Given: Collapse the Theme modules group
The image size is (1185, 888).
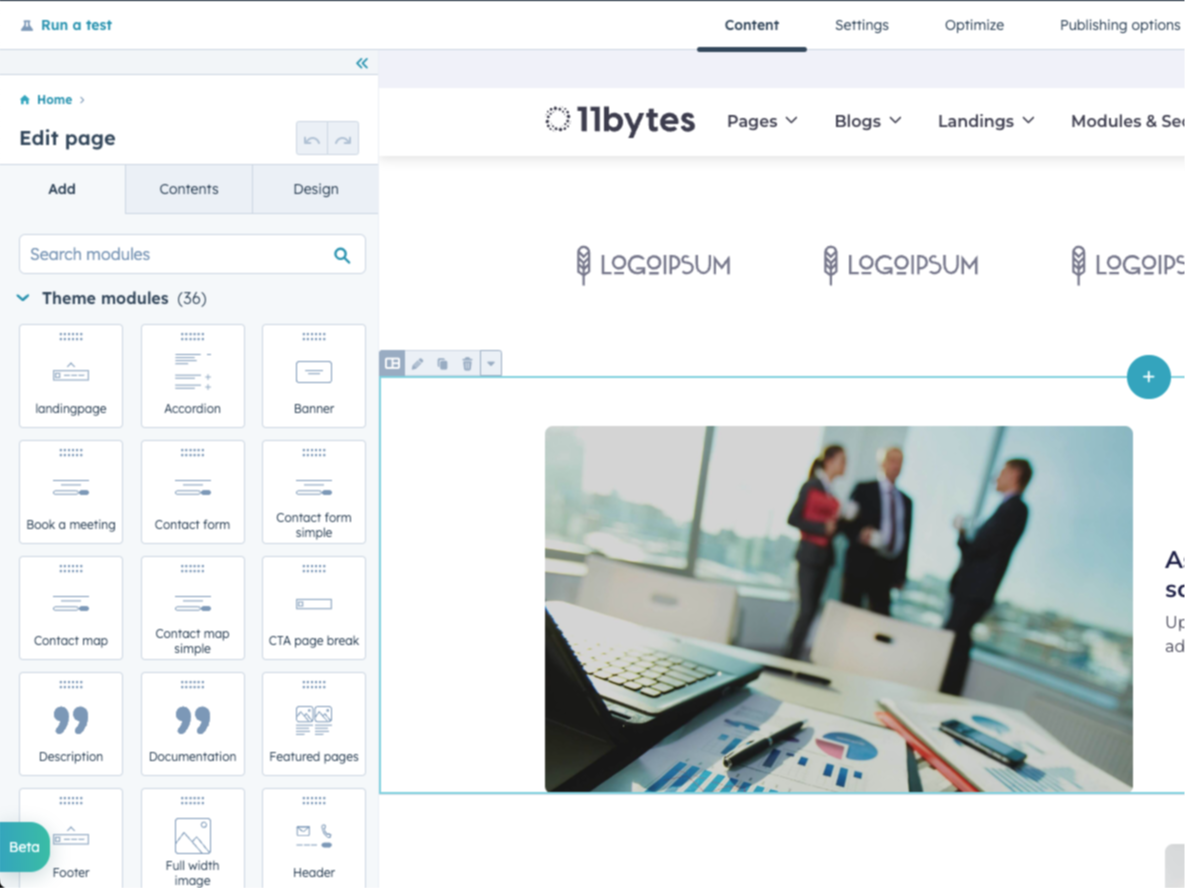Looking at the screenshot, I should pyautogui.click(x=23, y=298).
